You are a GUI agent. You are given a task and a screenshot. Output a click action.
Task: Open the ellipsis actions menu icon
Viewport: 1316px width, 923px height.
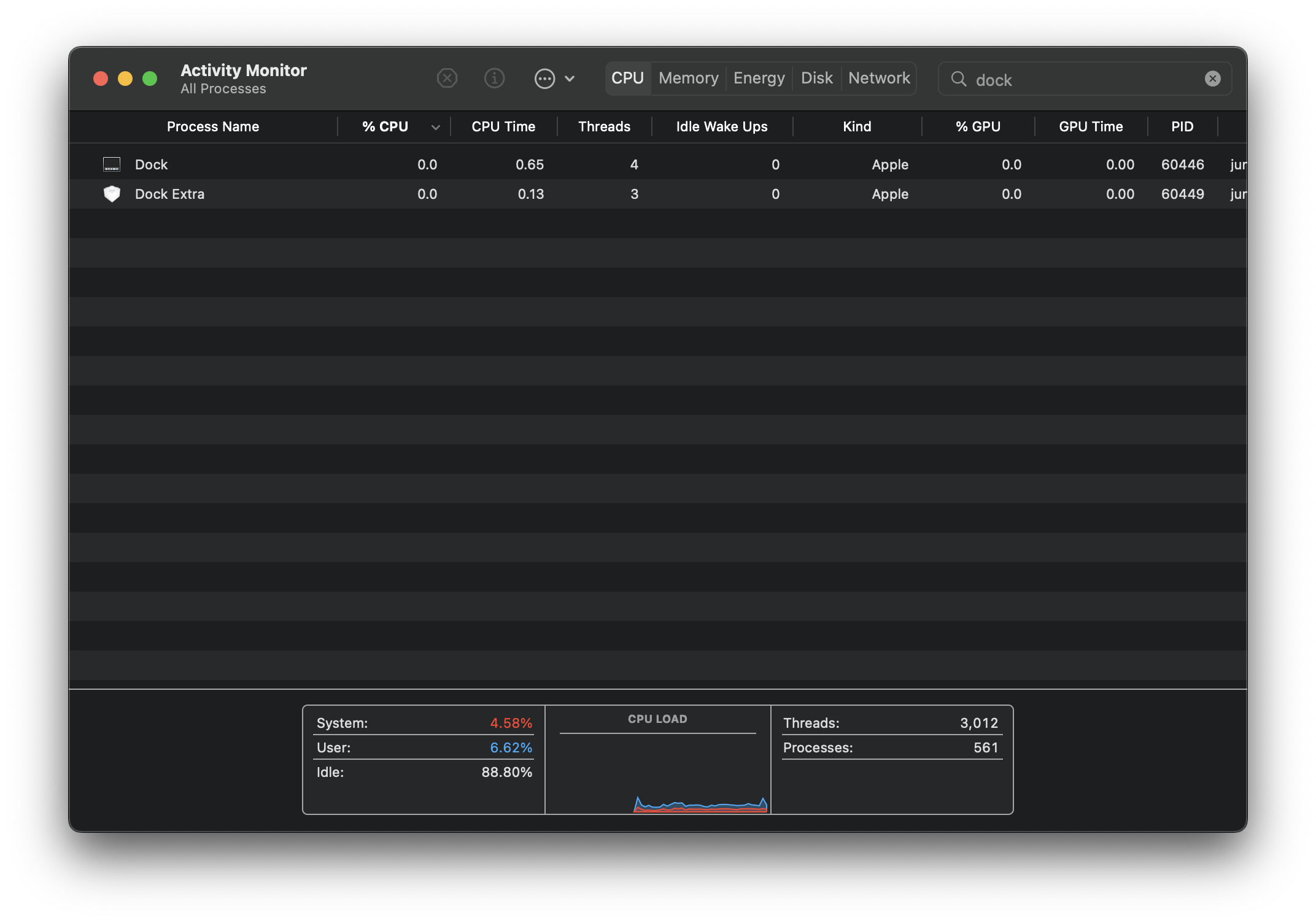coord(544,79)
